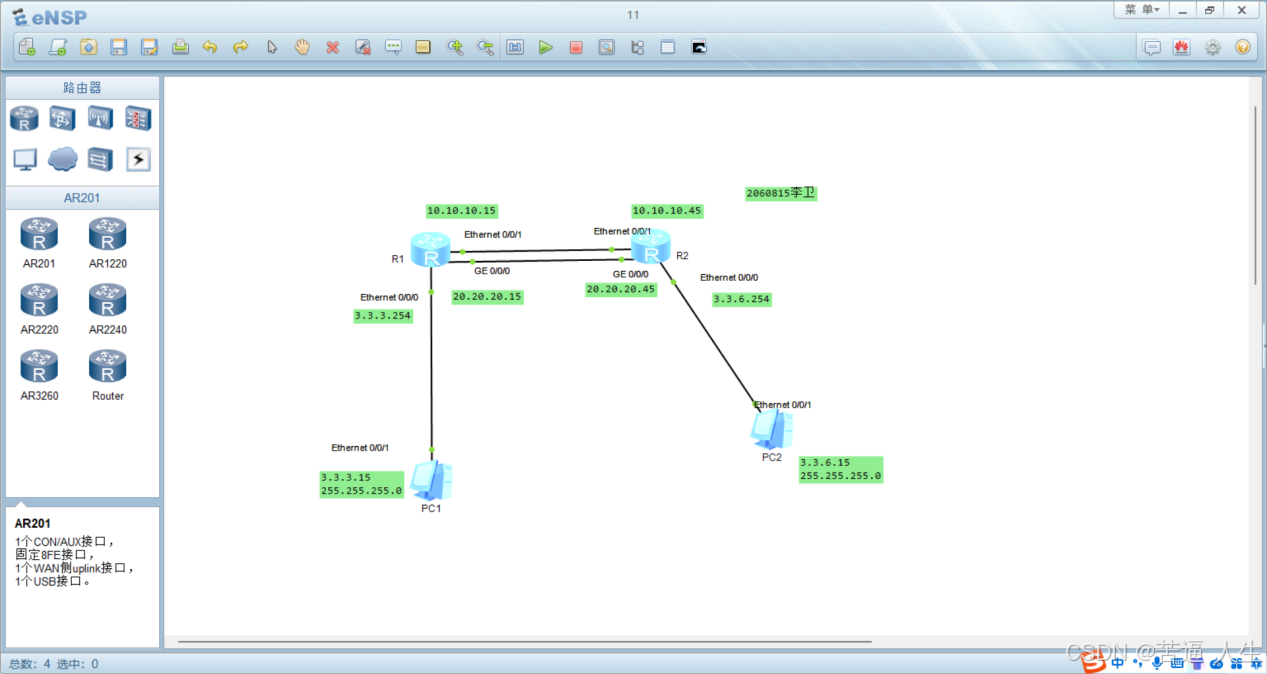Stop devices with red stop button
Screen dimensions: 1267x674
(x=576, y=47)
